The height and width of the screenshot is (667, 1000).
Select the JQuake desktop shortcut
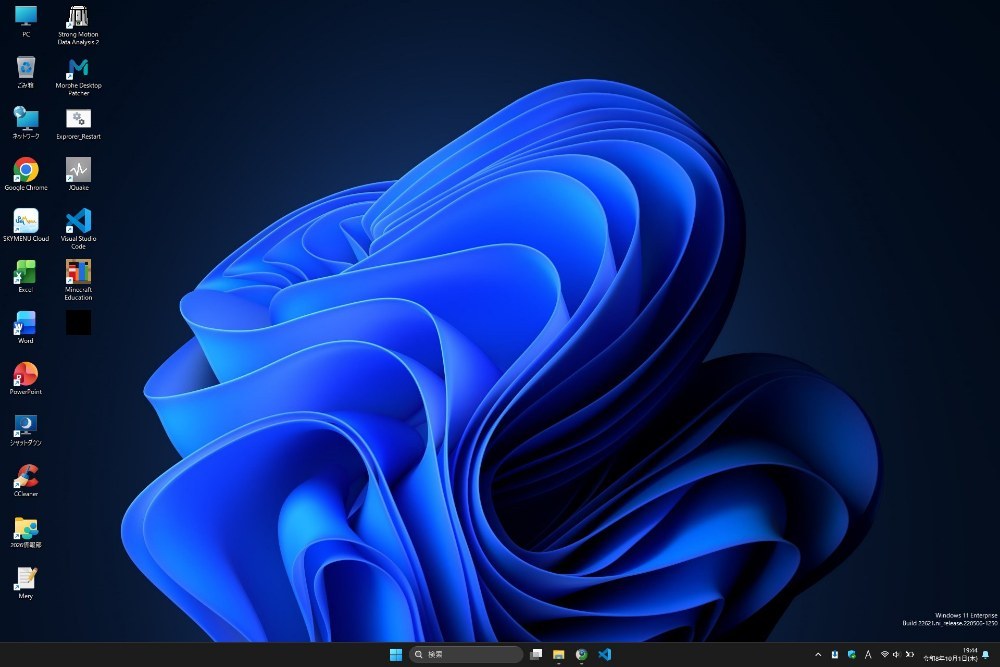pos(78,174)
